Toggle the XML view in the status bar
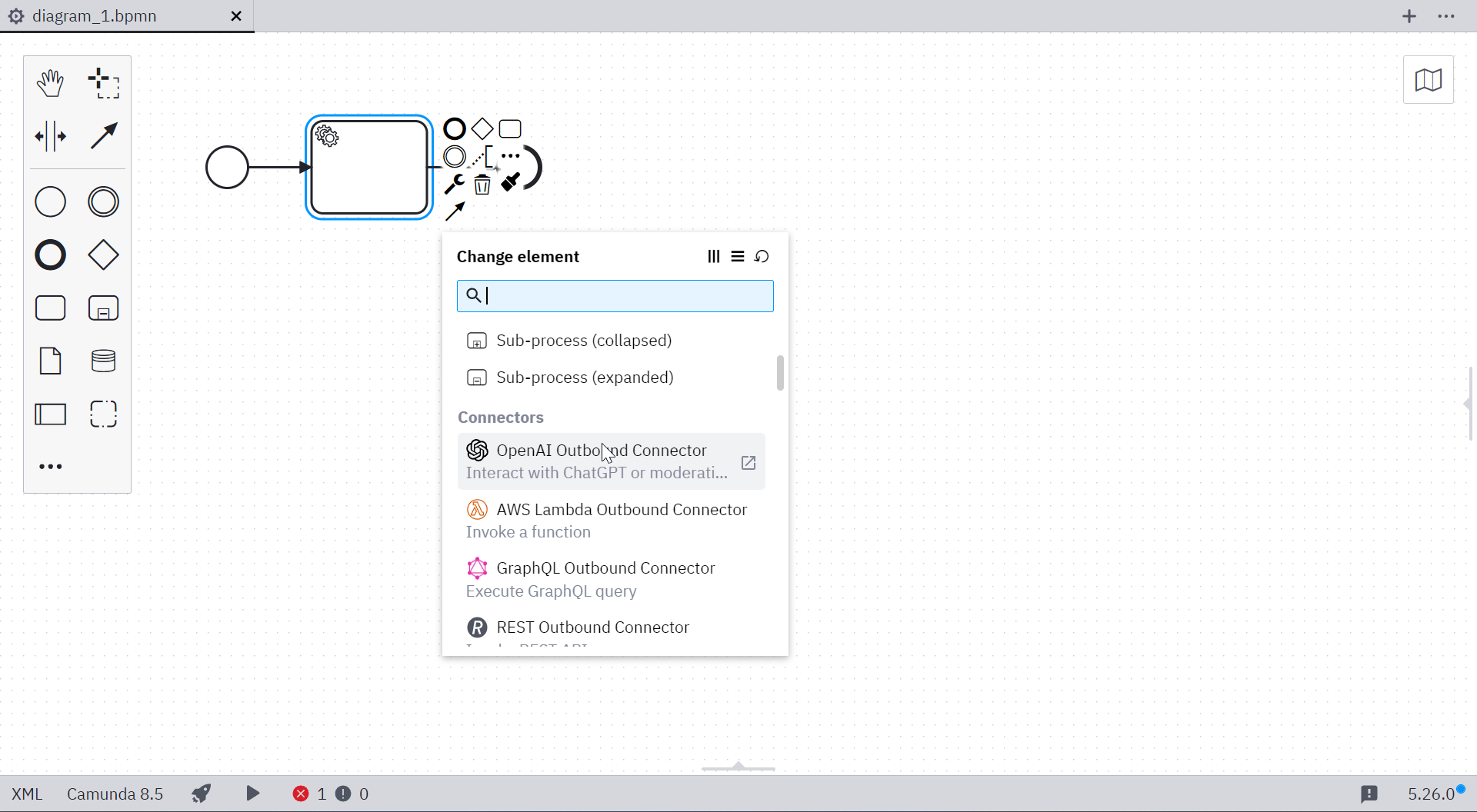This screenshot has height=812, width=1477. (x=26, y=793)
